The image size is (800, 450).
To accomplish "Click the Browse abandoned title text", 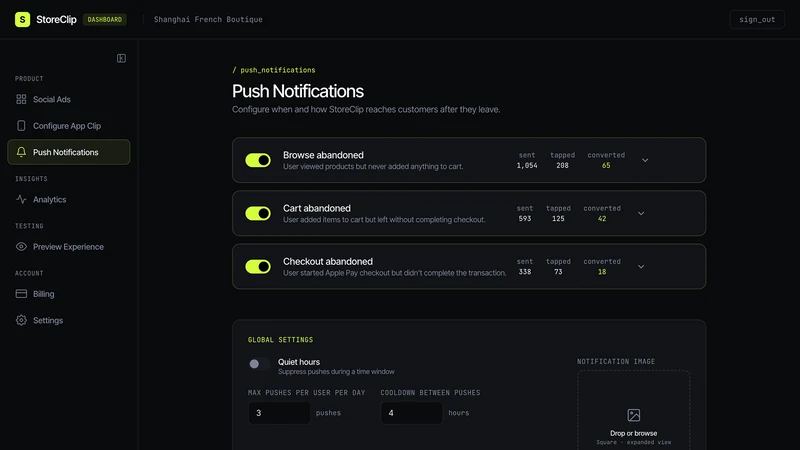I will 323,155.
